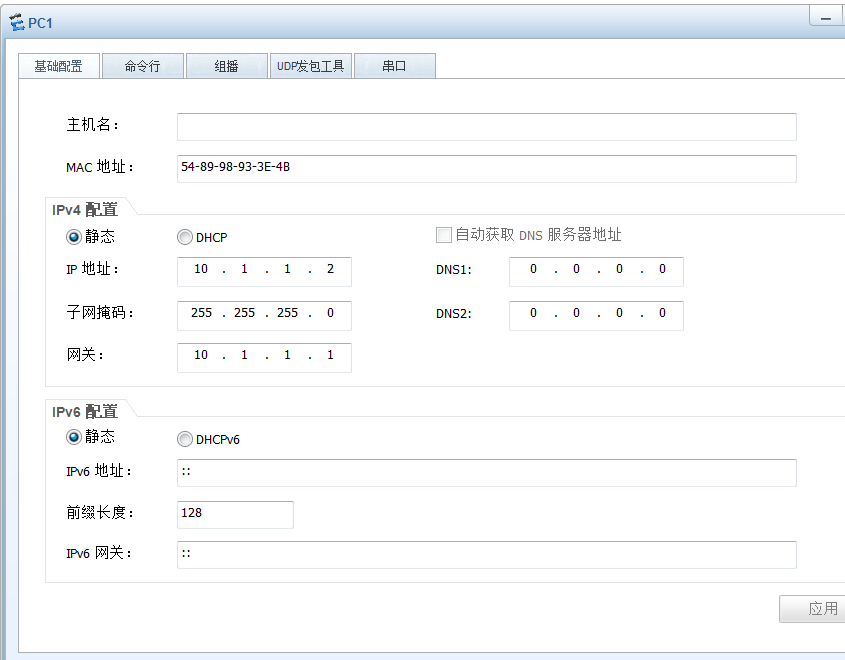Click the 网关 field 10.1.1.1
845x660 pixels.
click(x=264, y=358)
